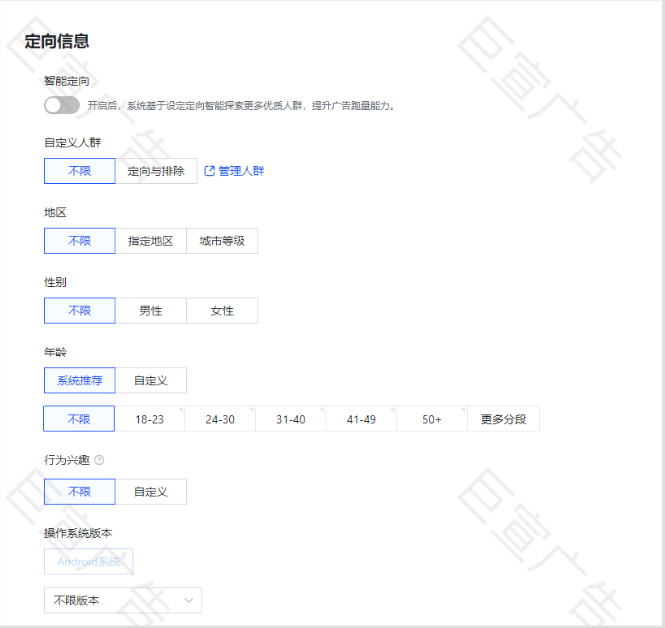665x628 pixels.
Task: Select 不限 under 行为兴趣
Action: 80,492
